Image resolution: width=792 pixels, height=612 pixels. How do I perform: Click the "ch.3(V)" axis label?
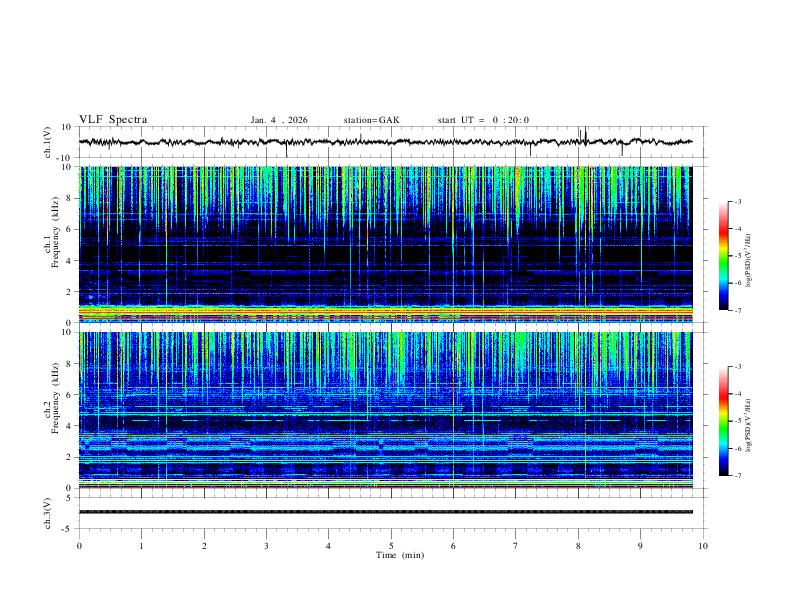click(x=48, y=514)
